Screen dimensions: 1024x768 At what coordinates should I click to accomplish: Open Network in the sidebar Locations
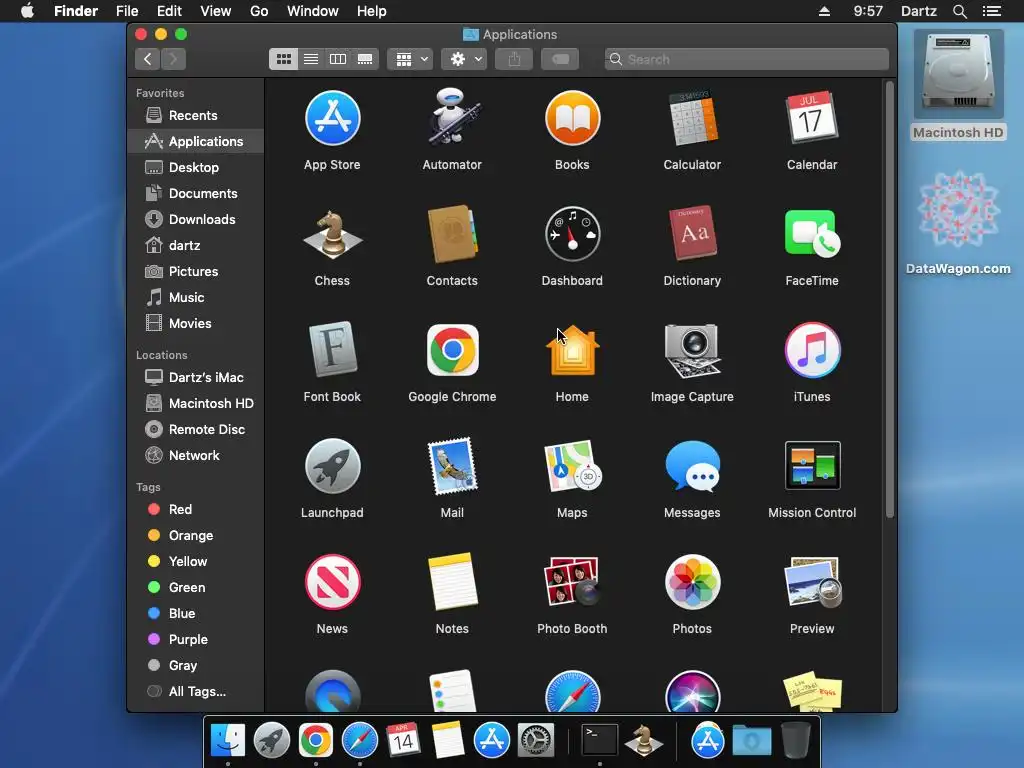point(196,456)
